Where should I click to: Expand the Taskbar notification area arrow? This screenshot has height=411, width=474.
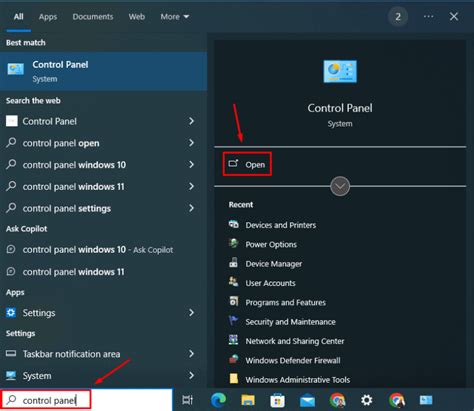(x=191, y=354)
